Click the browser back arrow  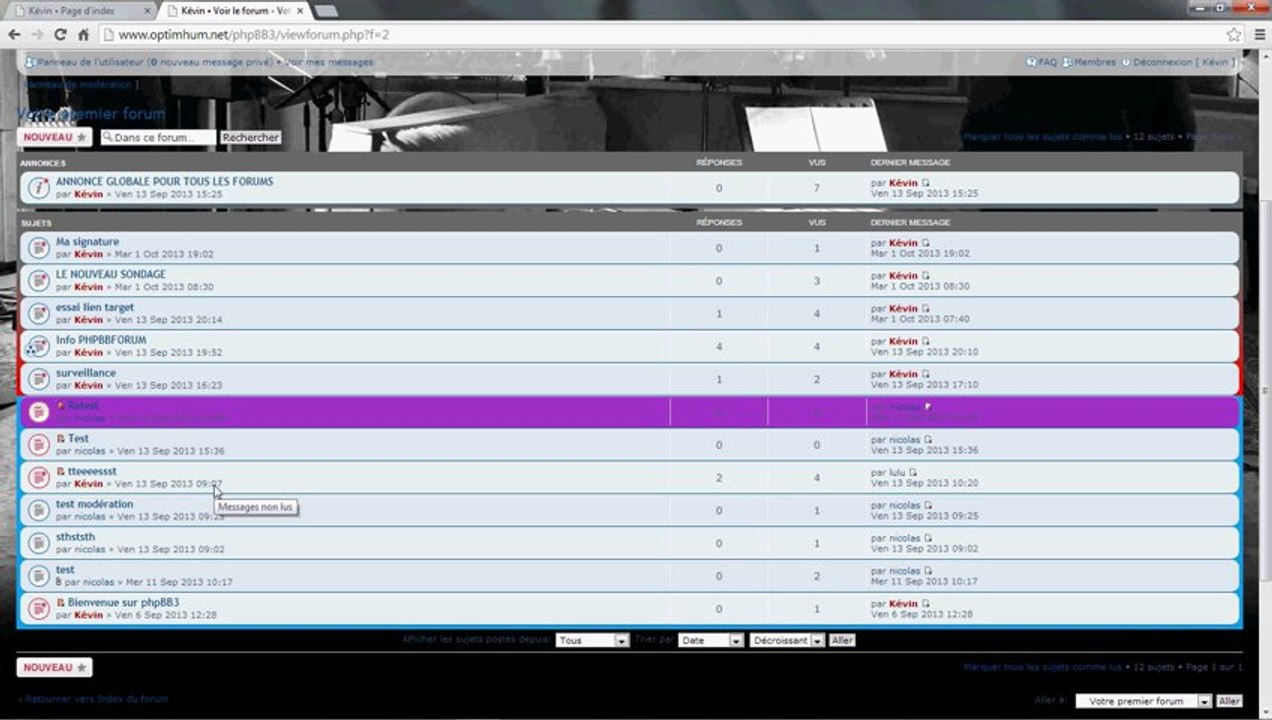(14, 34)
